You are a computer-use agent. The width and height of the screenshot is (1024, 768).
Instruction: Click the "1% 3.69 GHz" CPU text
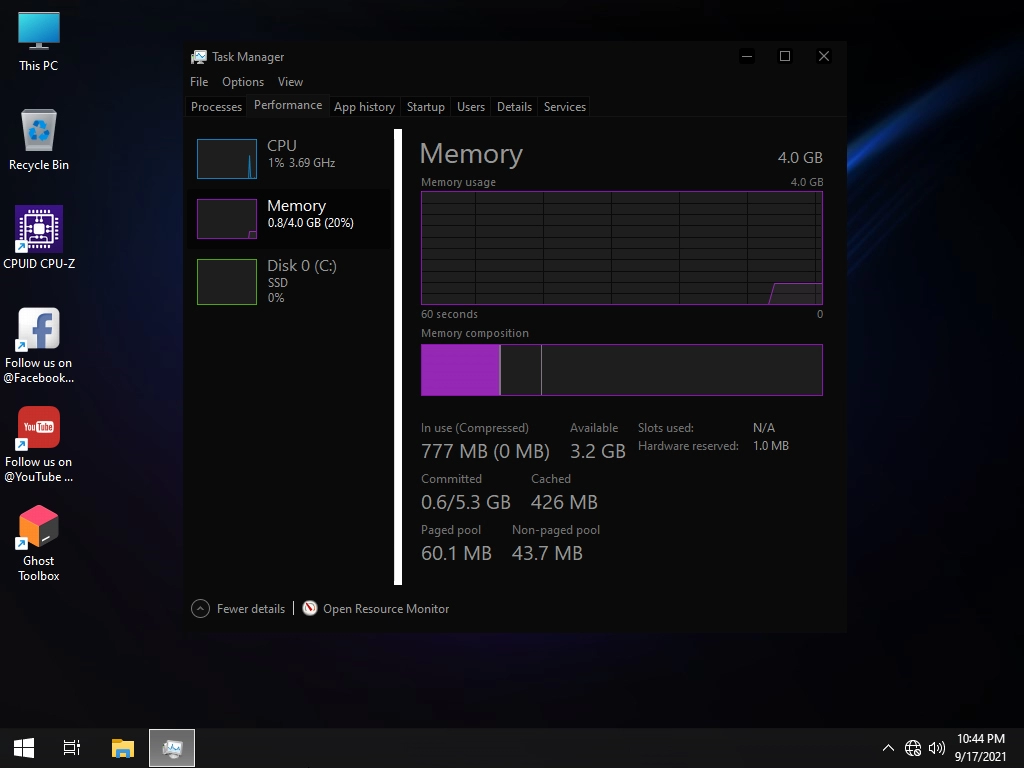click(x=301, y=163)
